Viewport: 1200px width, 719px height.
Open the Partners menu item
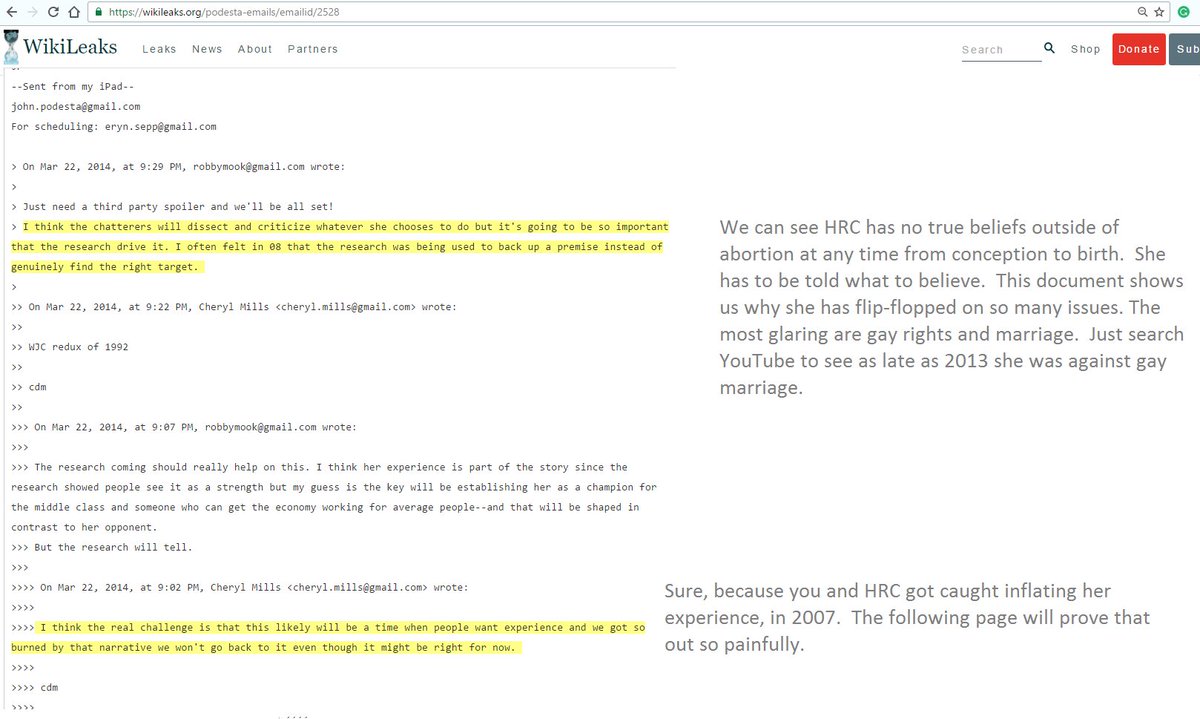point(313,49)
